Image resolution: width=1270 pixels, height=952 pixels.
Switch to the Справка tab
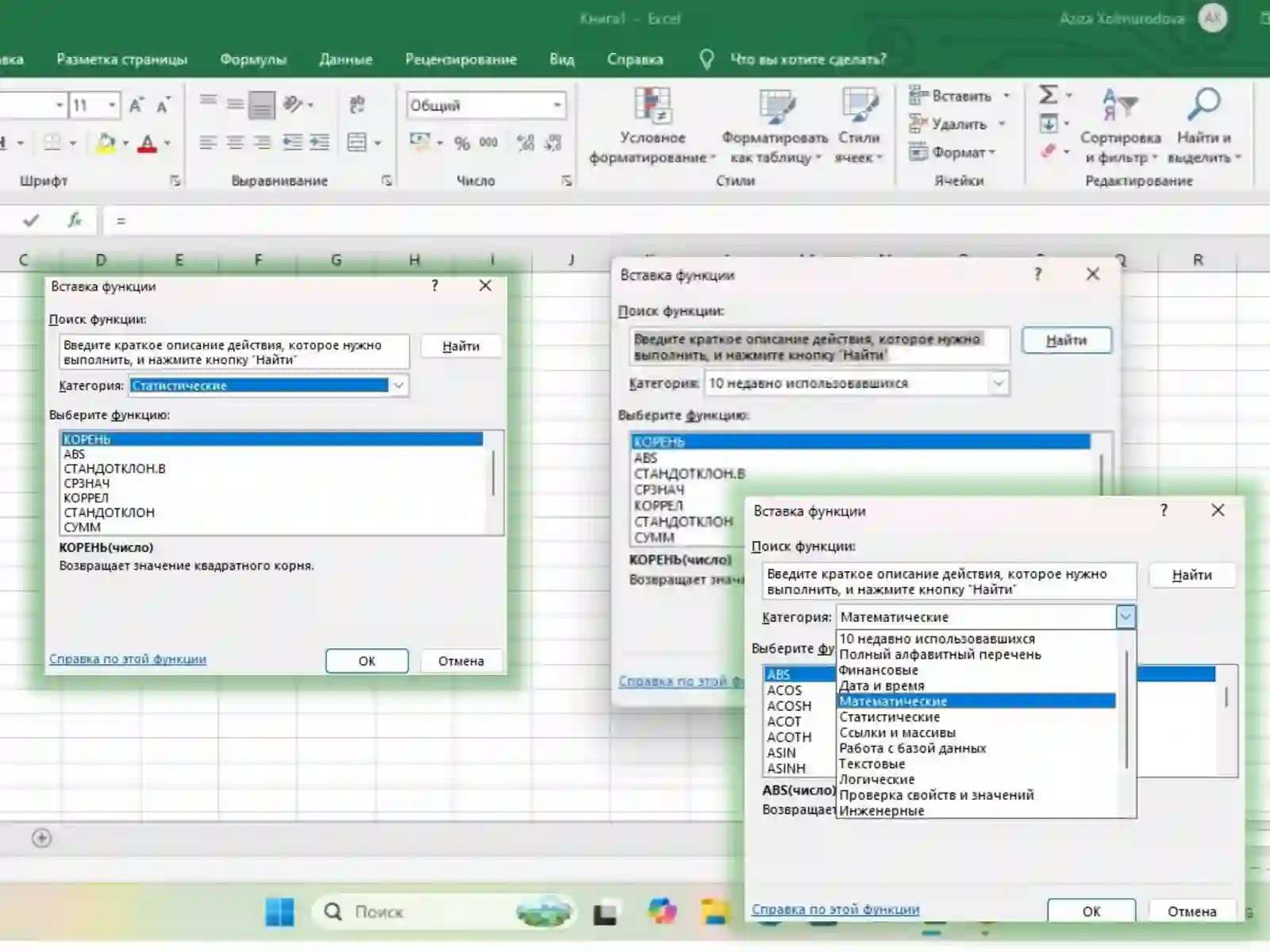[x=635, y=59]
